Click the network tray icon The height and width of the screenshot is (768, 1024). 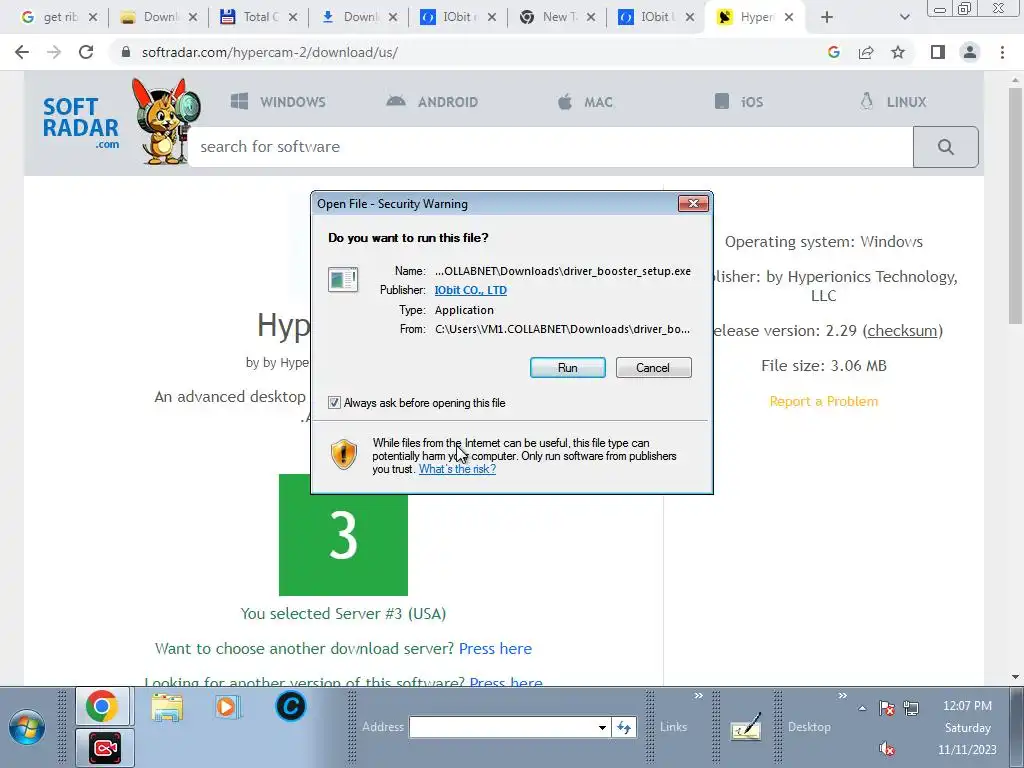tap(911, 708)
